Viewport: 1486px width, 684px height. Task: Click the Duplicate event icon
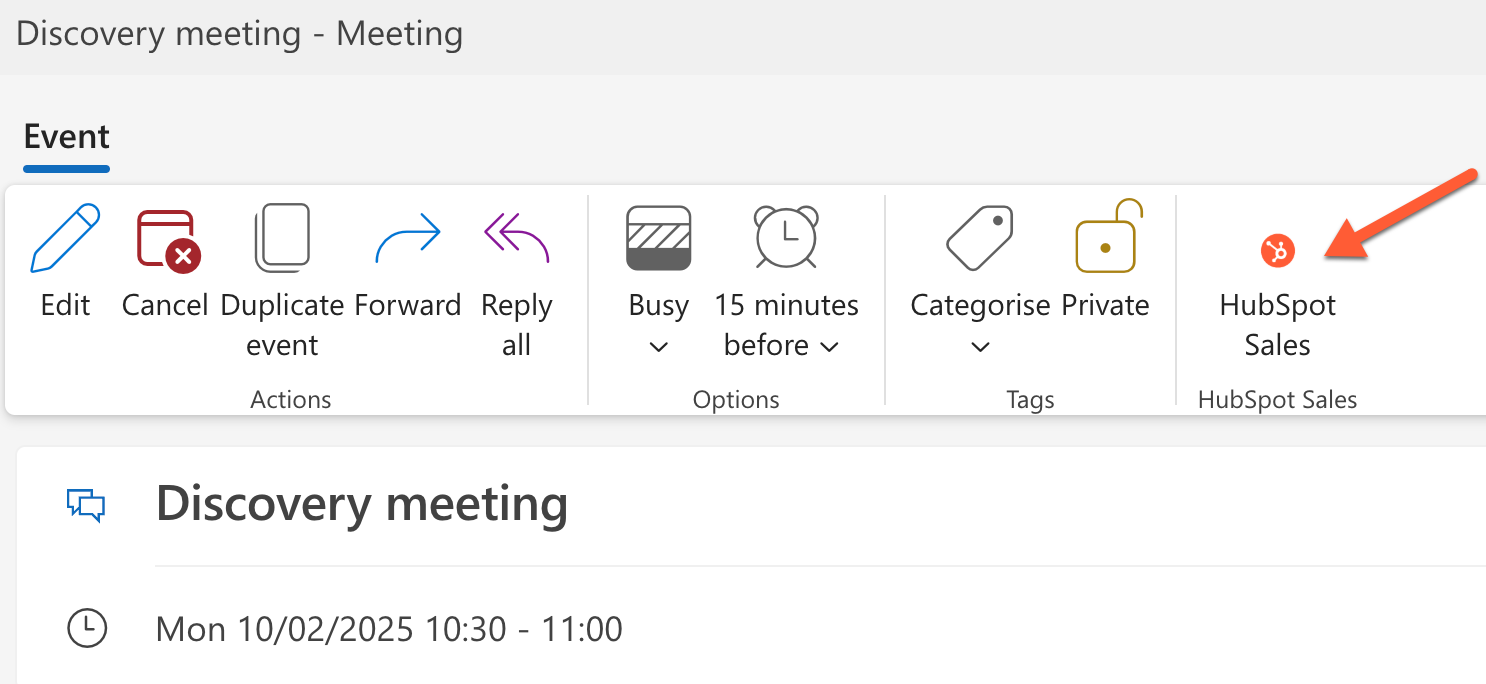pos(282,238)
